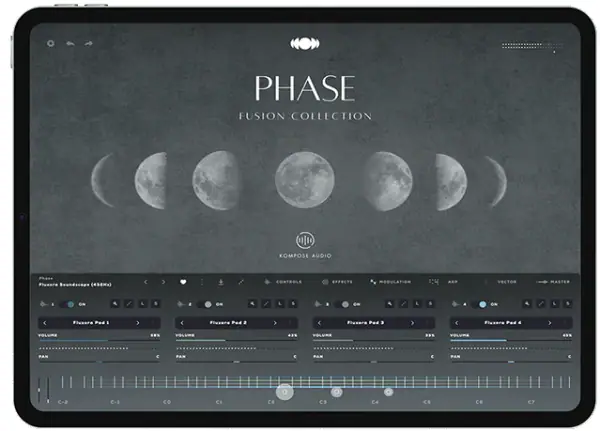Adjust layer 1 volume slider
Screen dimensions: 600x431
click(x=99, y=340)
